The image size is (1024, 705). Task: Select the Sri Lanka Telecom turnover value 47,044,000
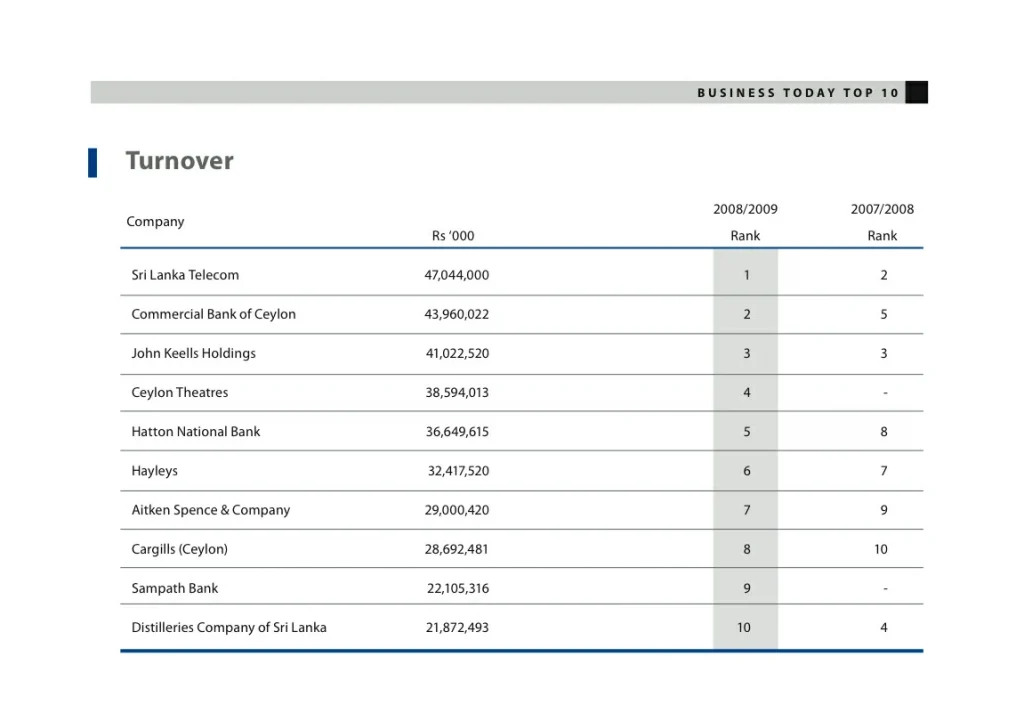tap(457, 275)
